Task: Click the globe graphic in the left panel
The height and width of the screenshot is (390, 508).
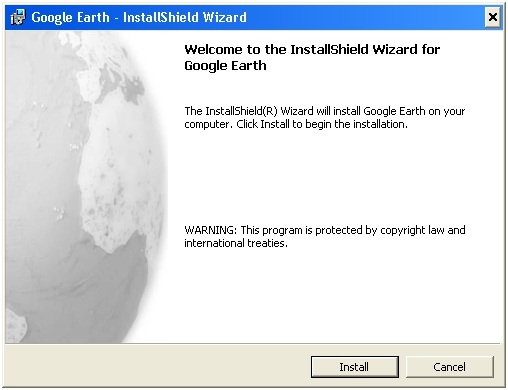Action: tap(86, 187)
